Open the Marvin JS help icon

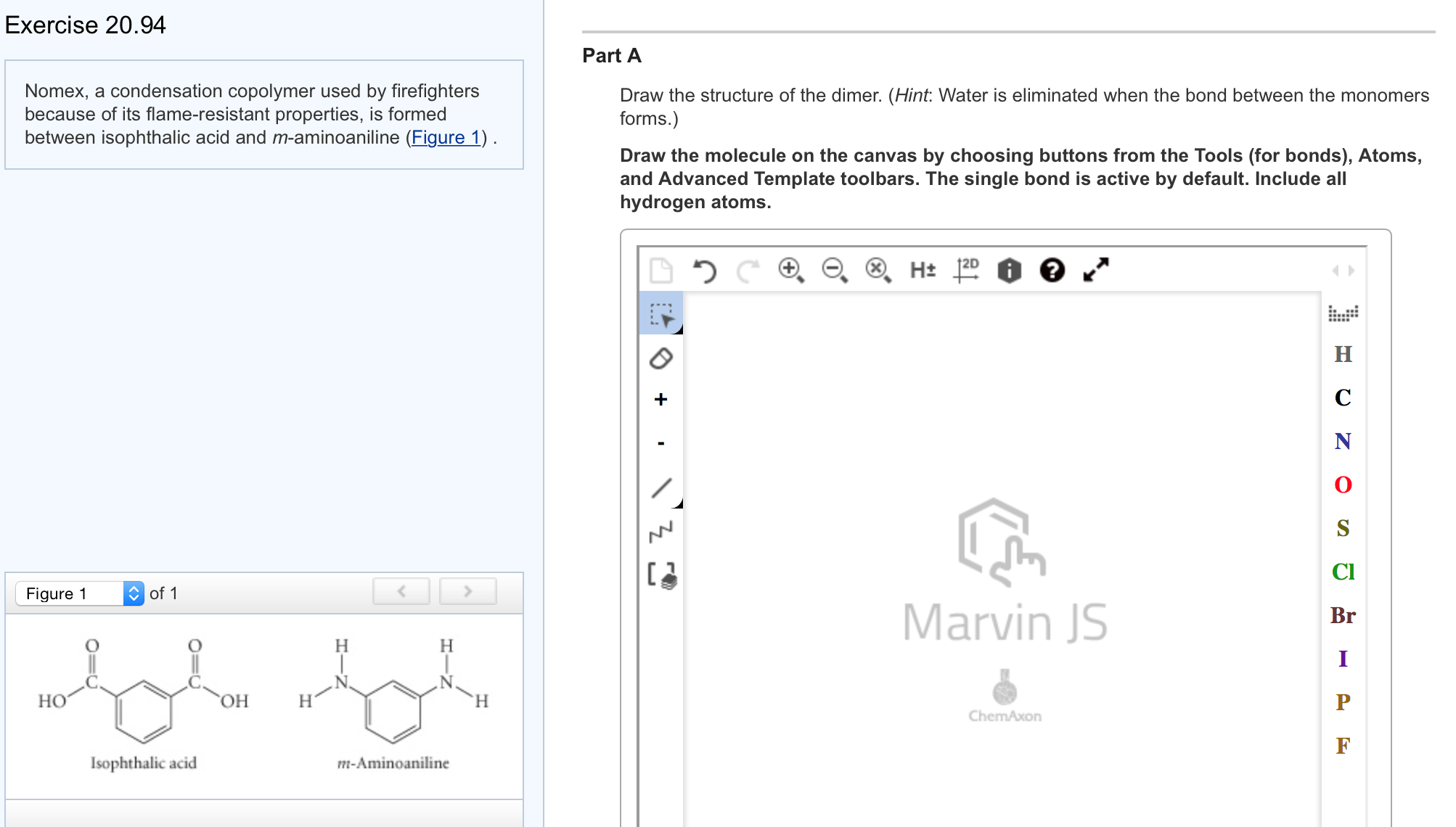(x=1052, y=271)
